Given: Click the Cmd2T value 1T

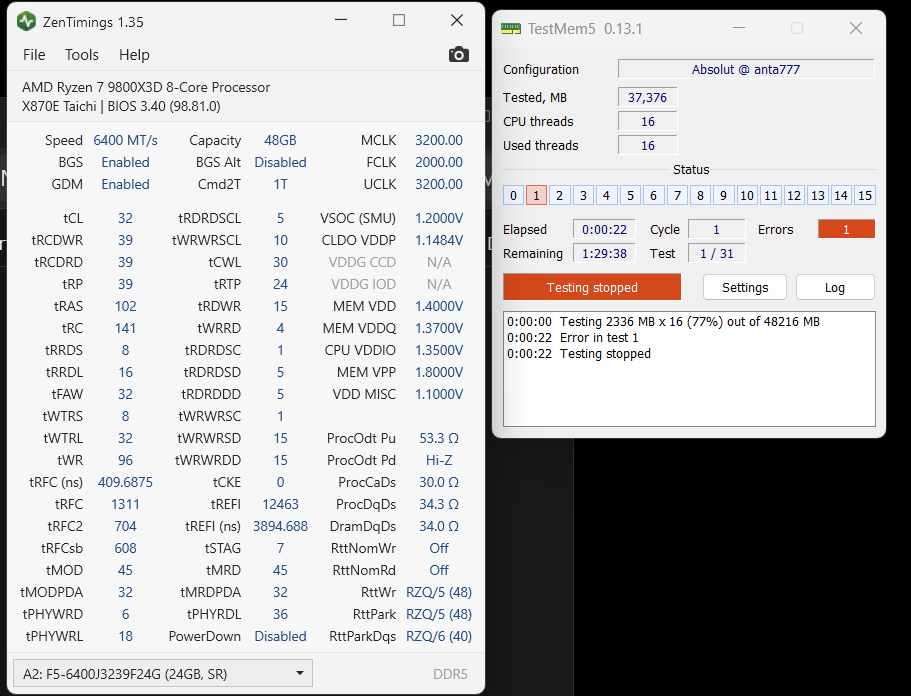Looking at the screenshot, I should click(280, 184).
